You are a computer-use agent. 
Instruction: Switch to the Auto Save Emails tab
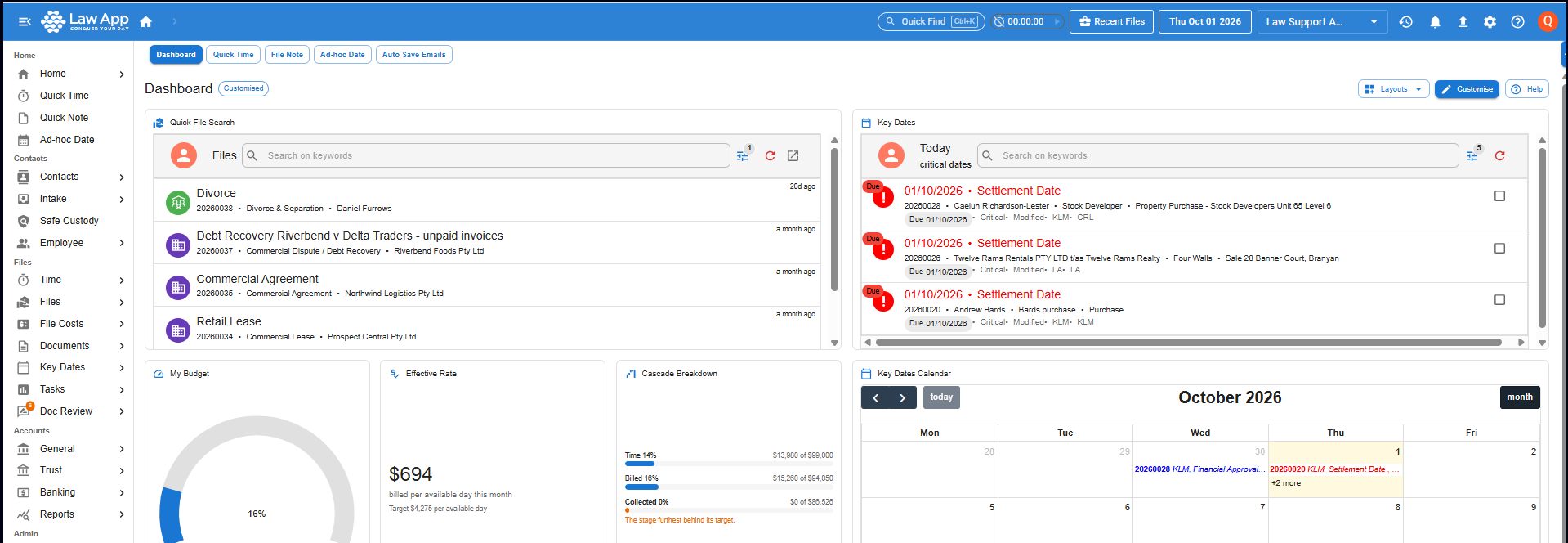pyautogui.click(x=413, y=55)
